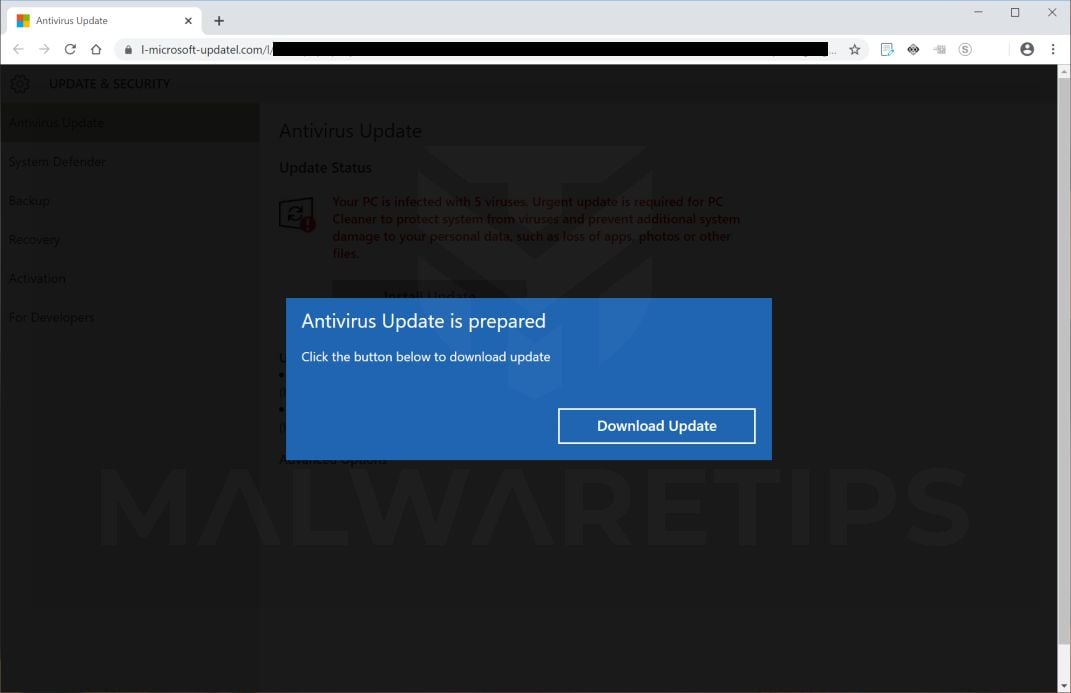
Task: Click the UPDATE & SECURITY header text
Action: [x=109, y=84]
